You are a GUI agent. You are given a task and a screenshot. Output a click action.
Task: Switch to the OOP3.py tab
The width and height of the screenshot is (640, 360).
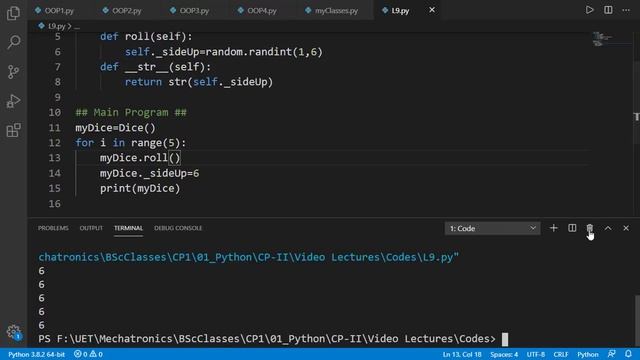(x=190, y=11)
